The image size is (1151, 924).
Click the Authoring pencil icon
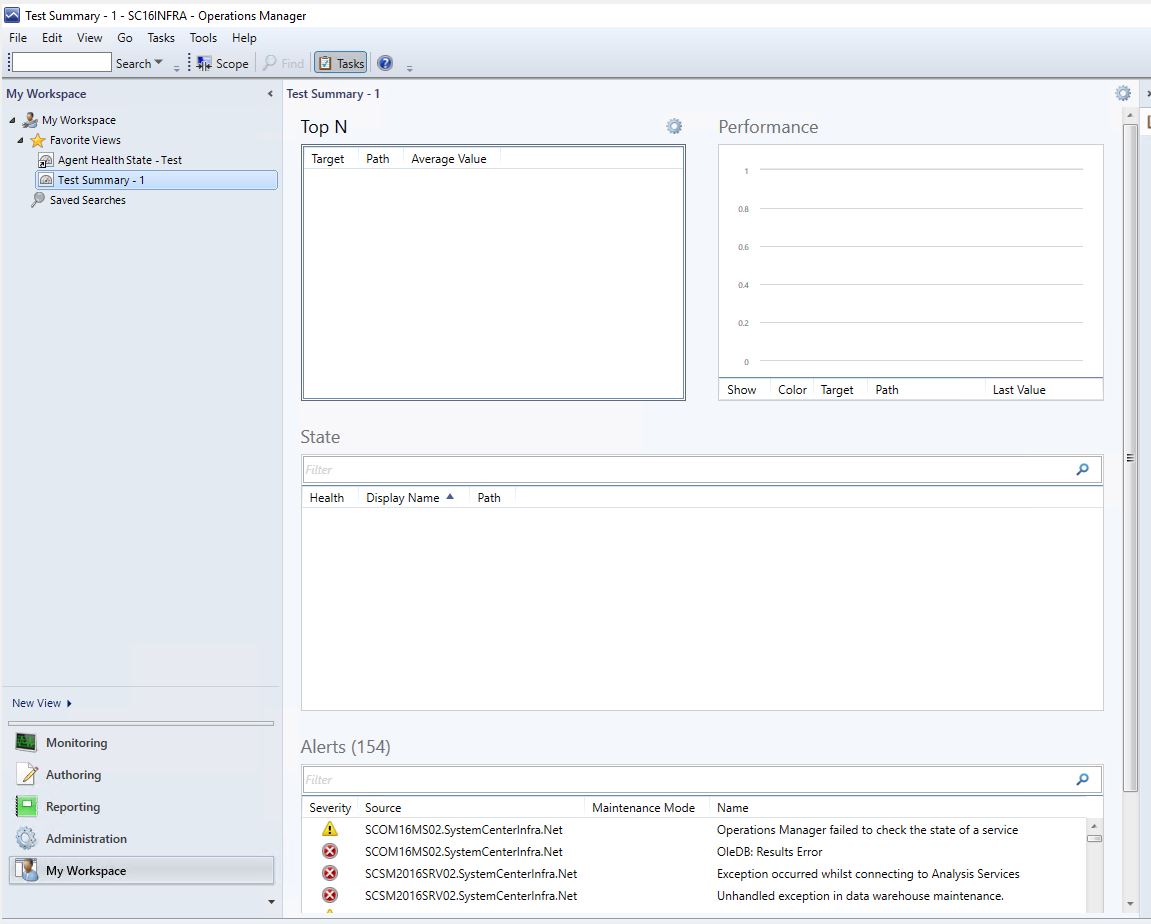(26, 774)
